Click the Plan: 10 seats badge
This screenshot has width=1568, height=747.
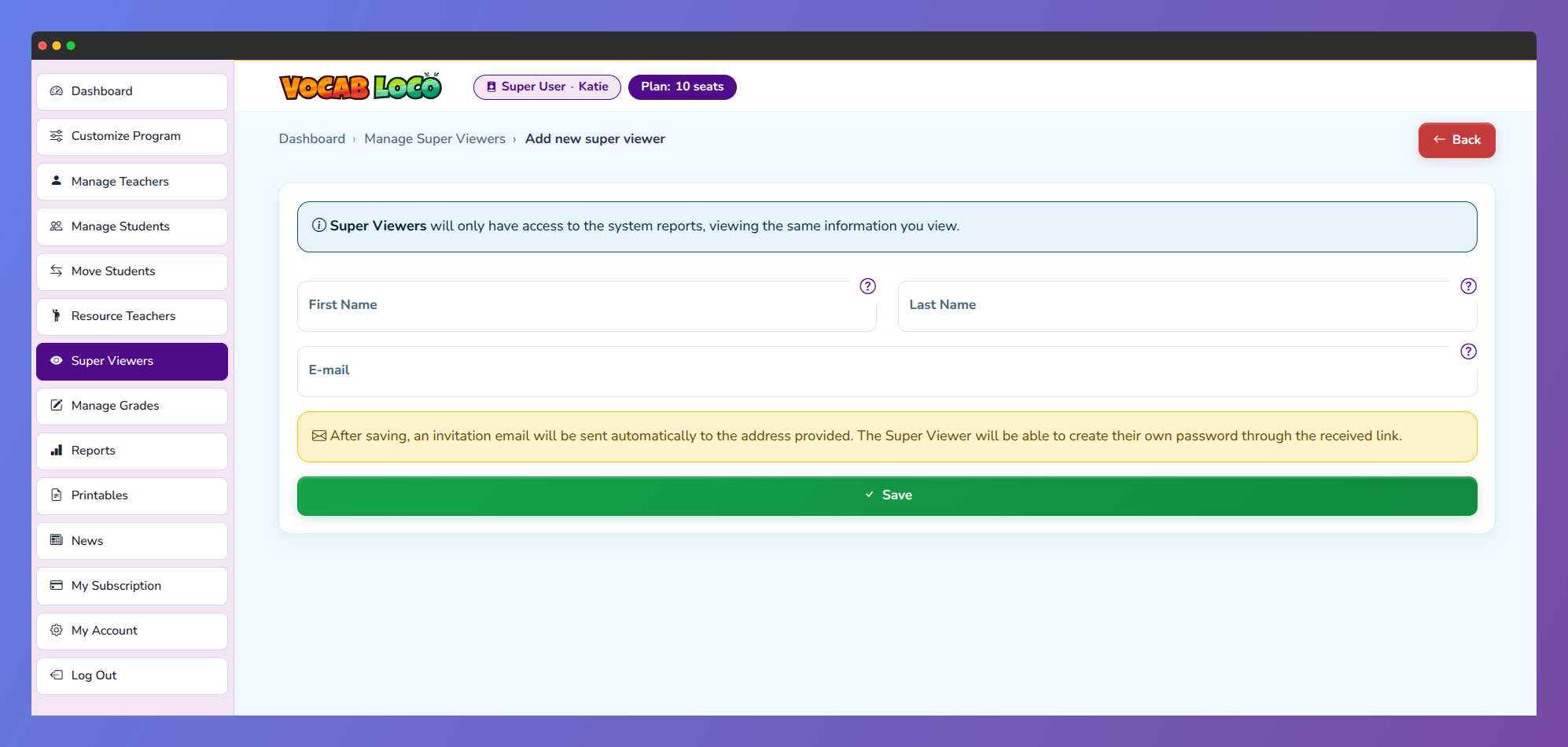(x=683, y=86)
